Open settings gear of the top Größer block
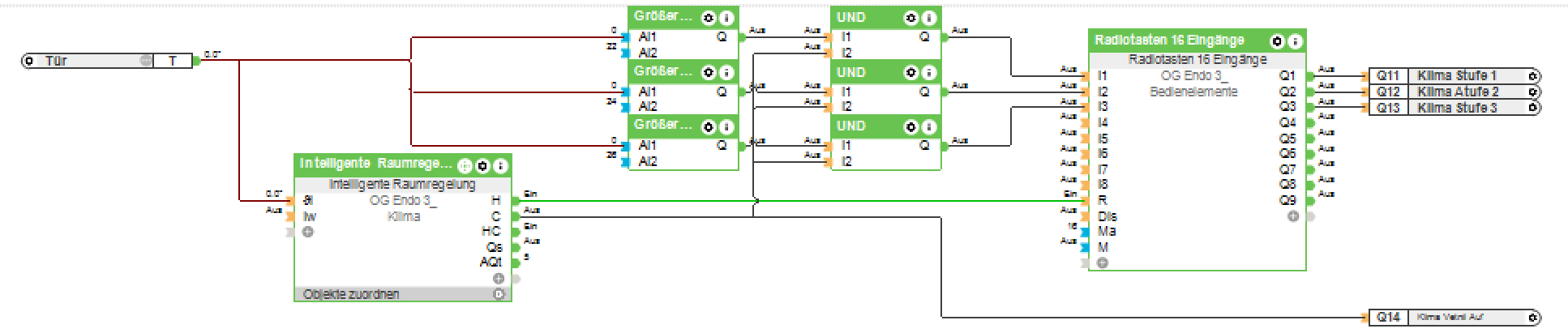The height and width of the screenshot is (333, 1568). [709, 18]
